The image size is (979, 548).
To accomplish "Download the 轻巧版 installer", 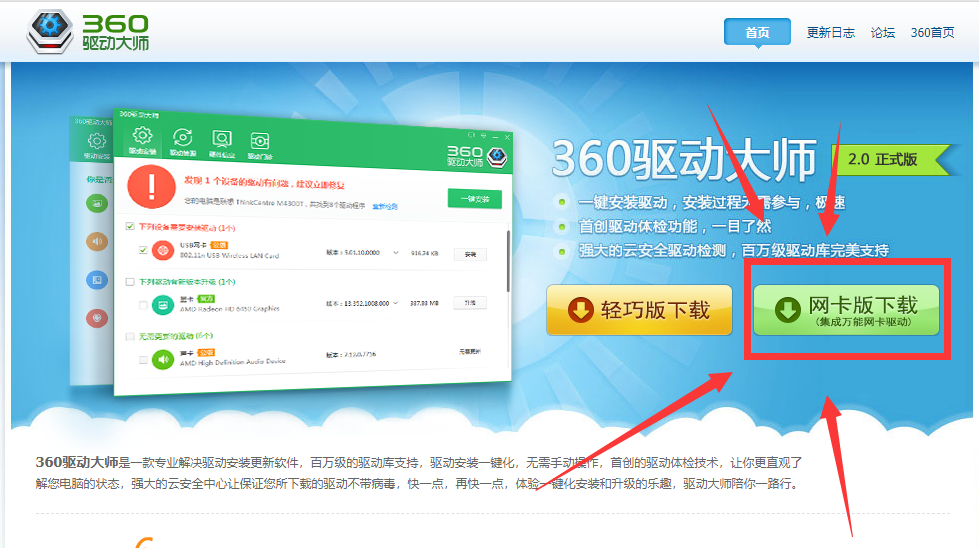I will pos(639,310).
